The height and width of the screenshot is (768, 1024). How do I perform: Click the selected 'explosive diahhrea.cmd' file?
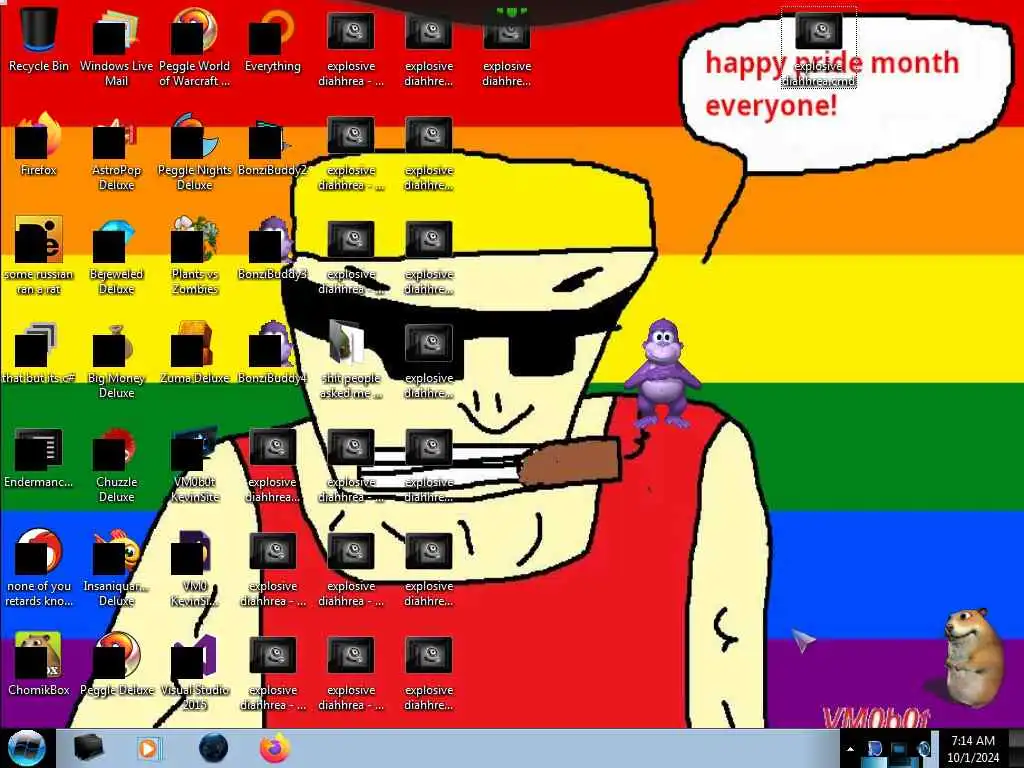[x=819, y=47]
